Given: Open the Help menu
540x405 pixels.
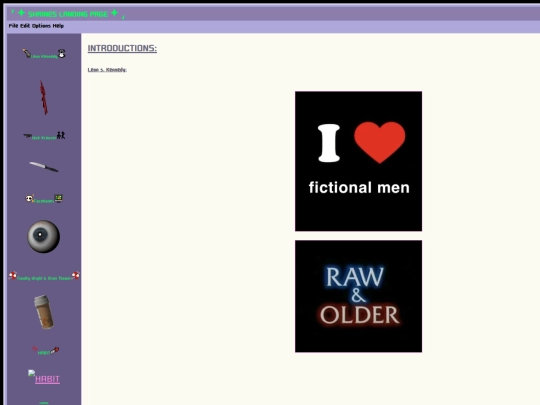Looking at the screenshot, I should point(58,26).
